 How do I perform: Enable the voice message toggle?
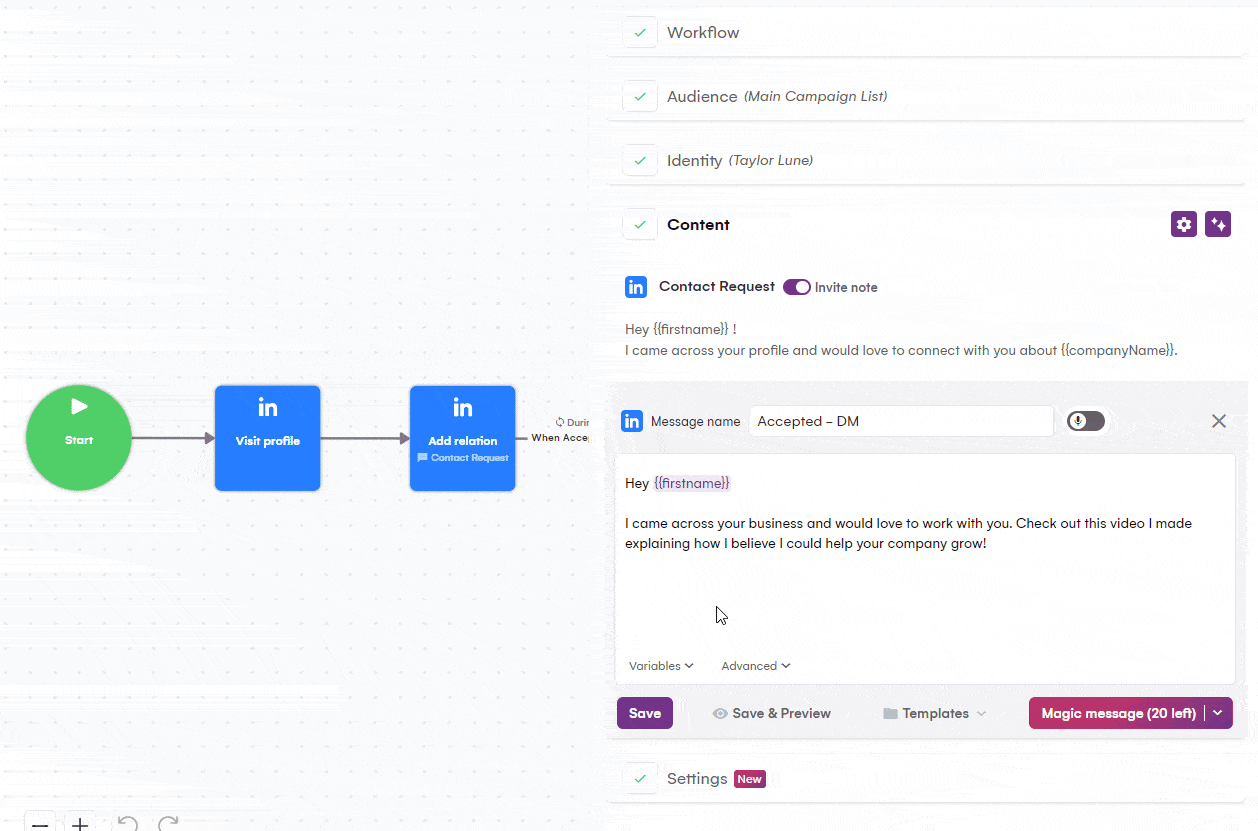(1086, 421)
